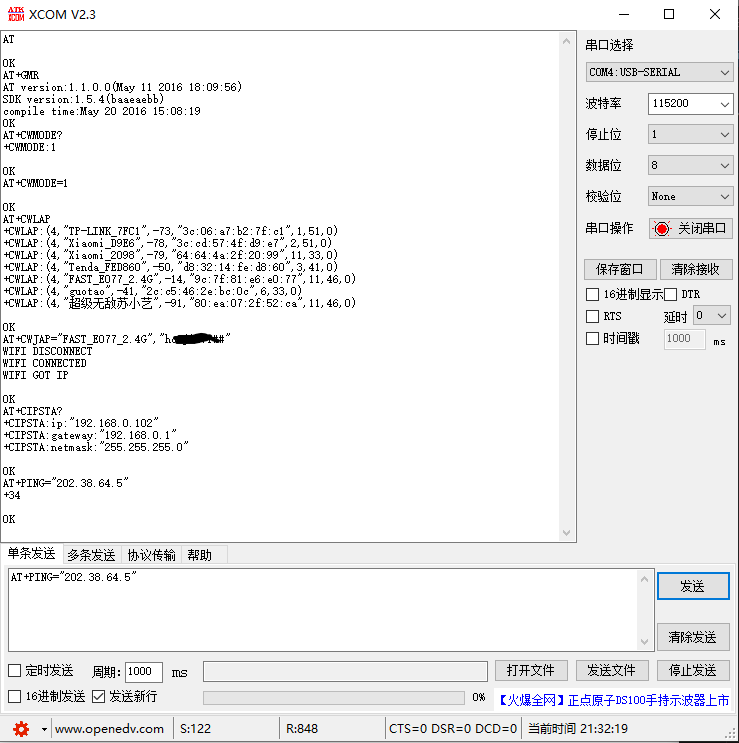Viewport: 739px width, 743px height.
Task: Open the COM4:USB-SERIAL port dropdown
Action: tap(659, 72)
